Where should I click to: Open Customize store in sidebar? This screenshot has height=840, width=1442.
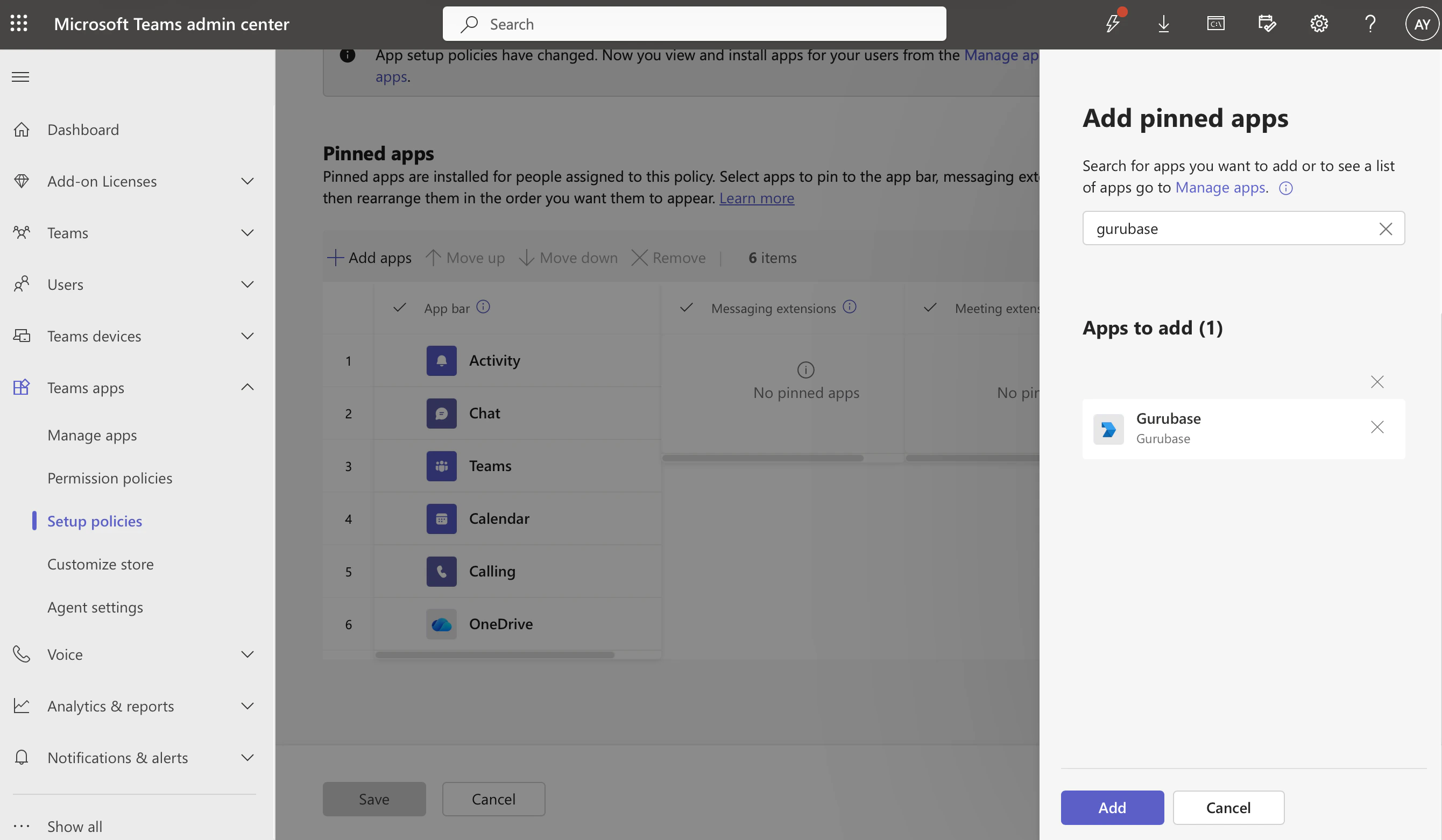101,564
